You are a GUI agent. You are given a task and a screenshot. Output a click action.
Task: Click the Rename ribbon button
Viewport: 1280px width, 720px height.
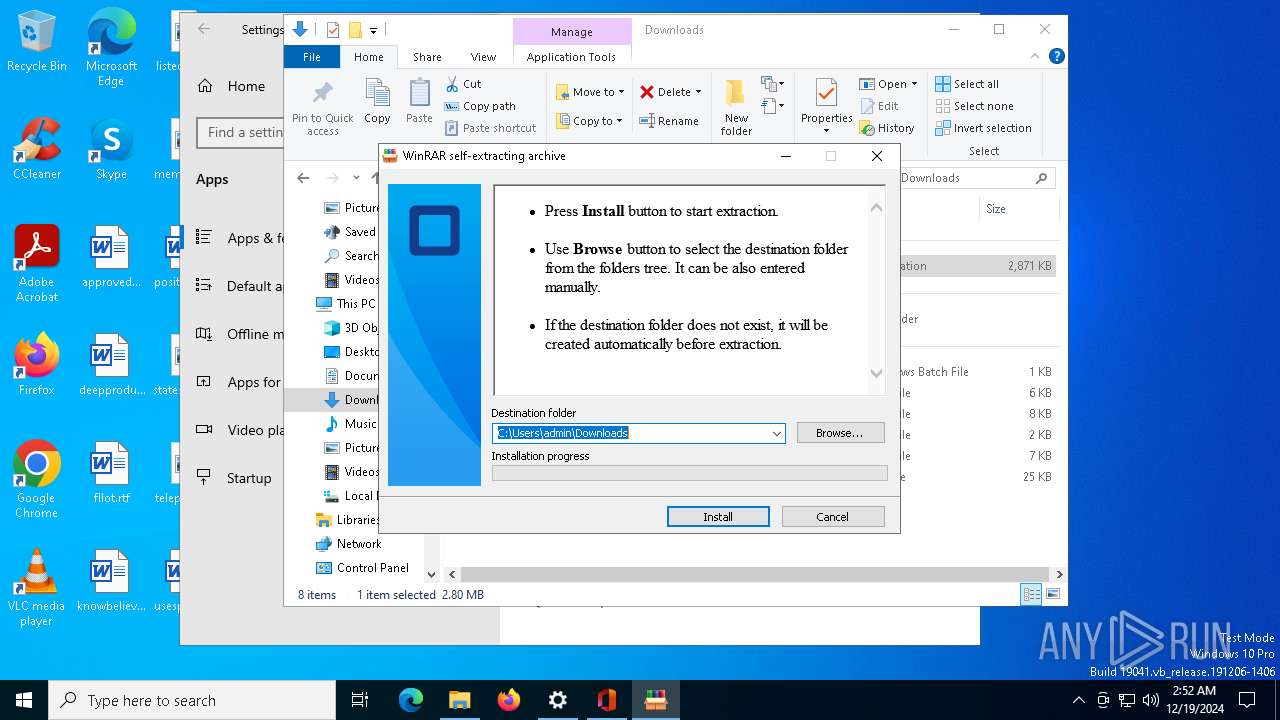coord(669,121)
